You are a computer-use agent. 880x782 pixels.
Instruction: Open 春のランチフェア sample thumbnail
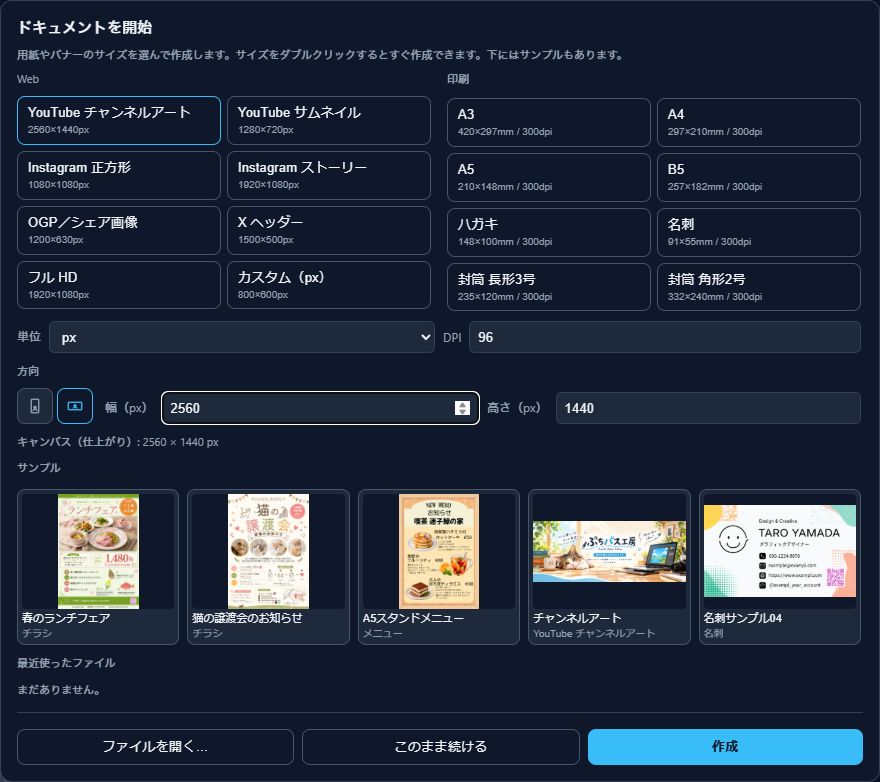(98, 567)
